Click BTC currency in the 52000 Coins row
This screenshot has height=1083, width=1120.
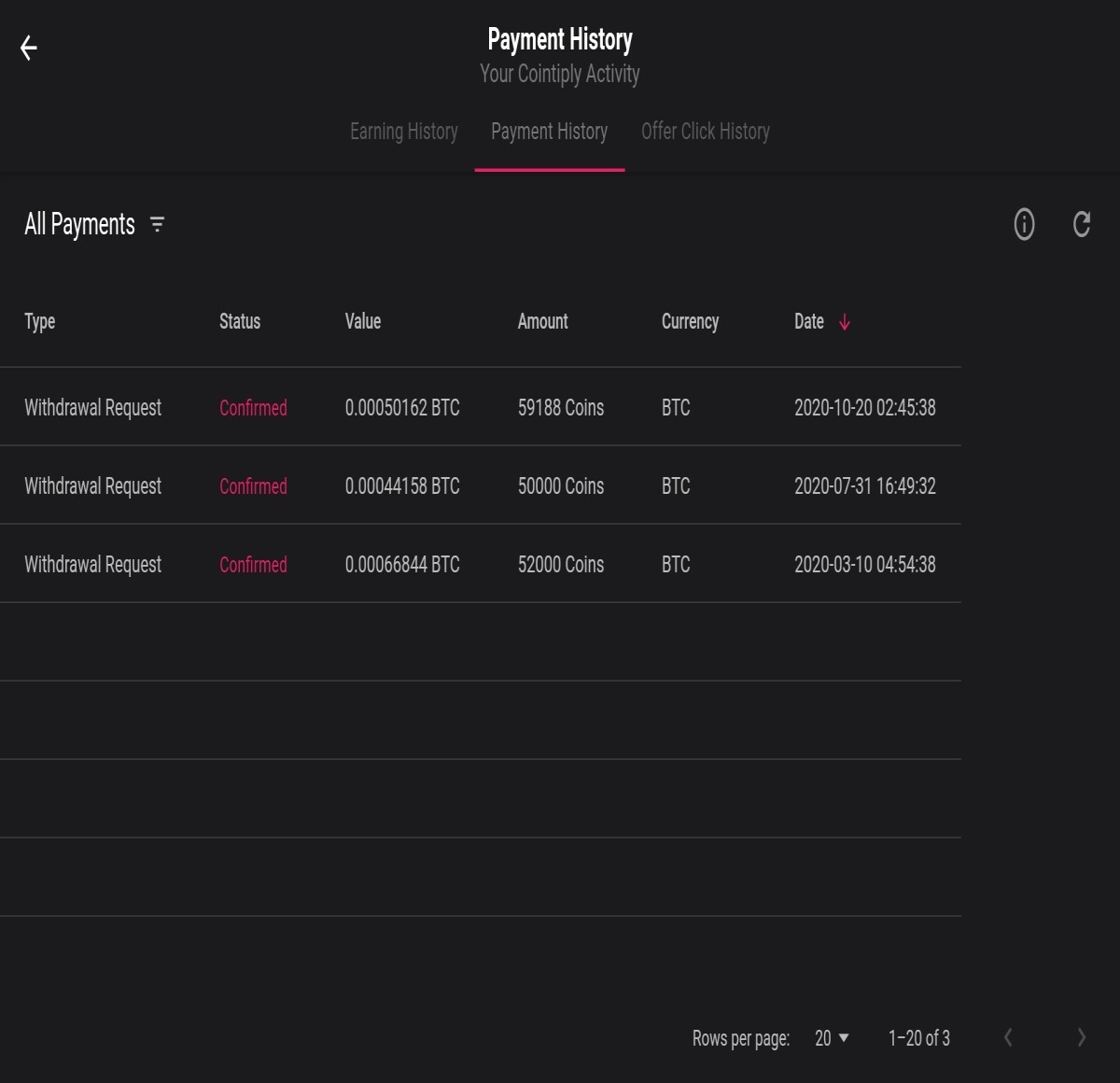pyautogui.click(x=676, y=564)
